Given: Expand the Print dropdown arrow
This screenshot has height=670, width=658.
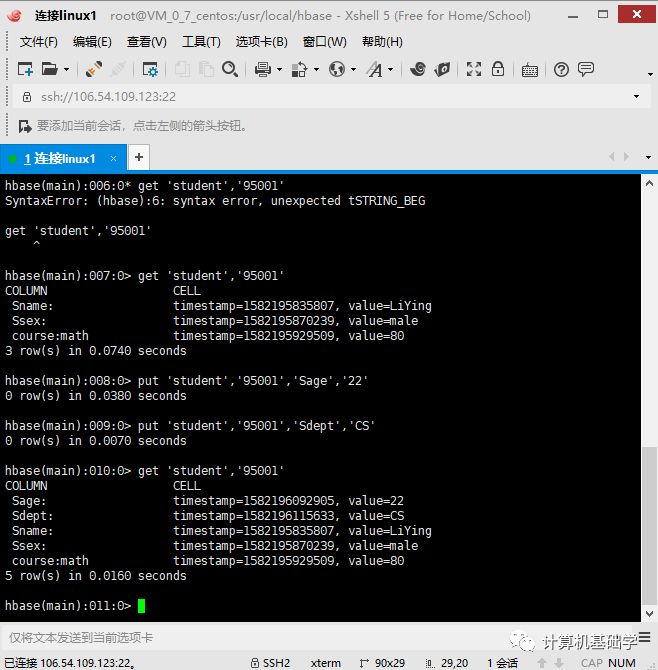Looking at the screenshot, I should click(x=279, y=69).
